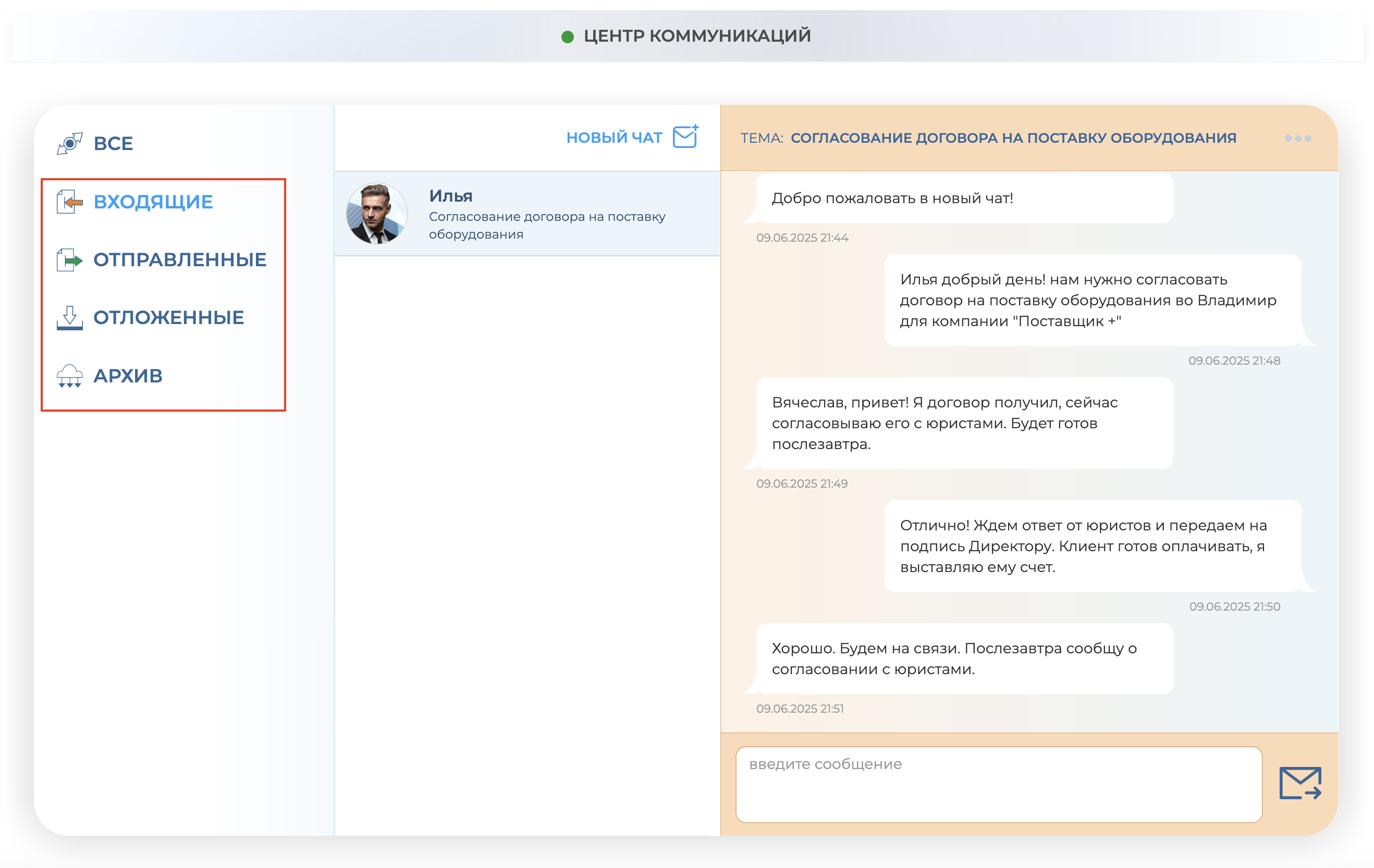Image resolution: width=1374 pixels, height=868 pixels.
Task: Click Илья's profile avatar
Action: [x=377, y=213]
